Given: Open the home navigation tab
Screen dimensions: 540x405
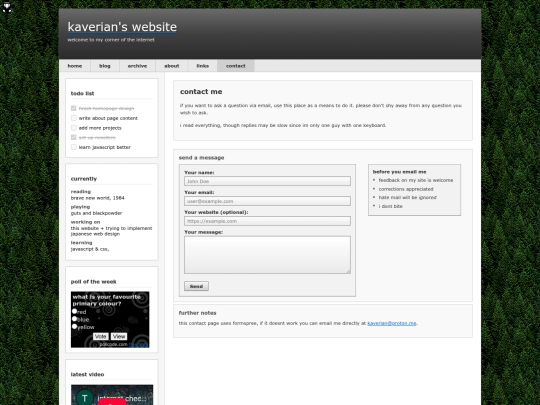Looking at the screenshot, I should pos(75,66).
